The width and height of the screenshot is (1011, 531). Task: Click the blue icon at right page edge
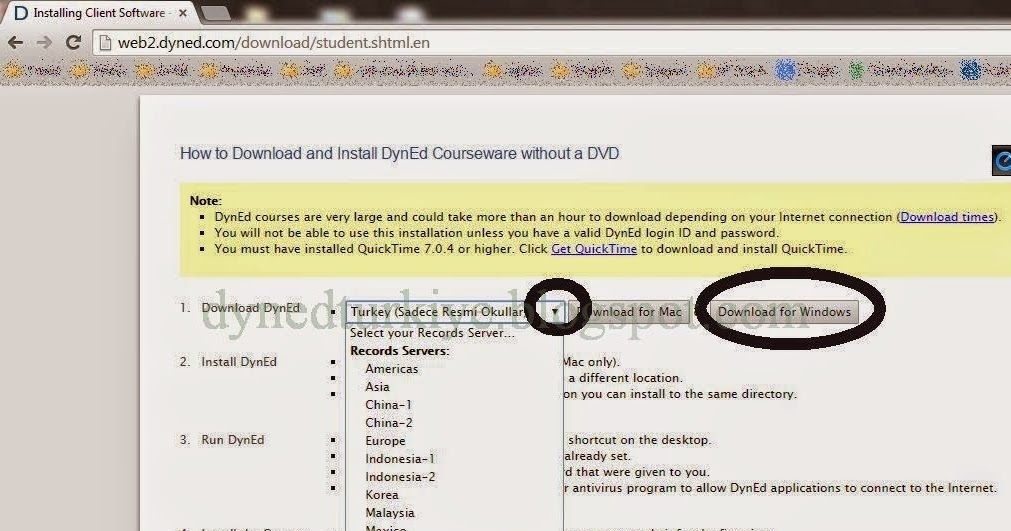[x=1001, y=160]
